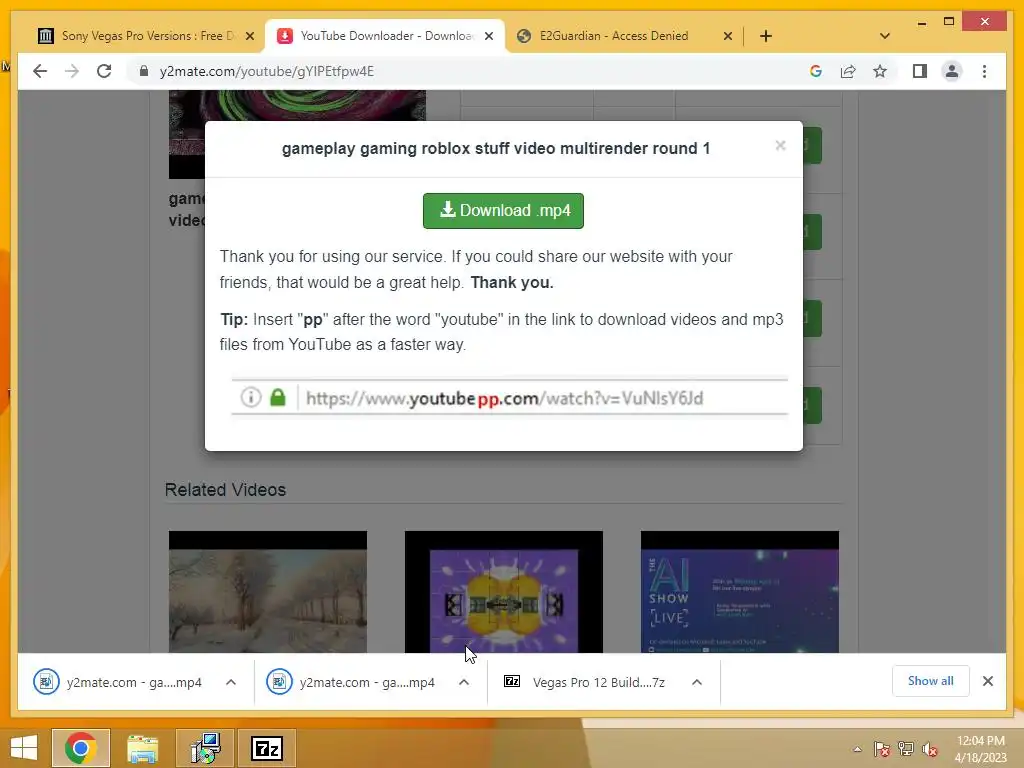Open 7-Zip from the taskbar
The image size is (1024, 768).
[267, 748]
